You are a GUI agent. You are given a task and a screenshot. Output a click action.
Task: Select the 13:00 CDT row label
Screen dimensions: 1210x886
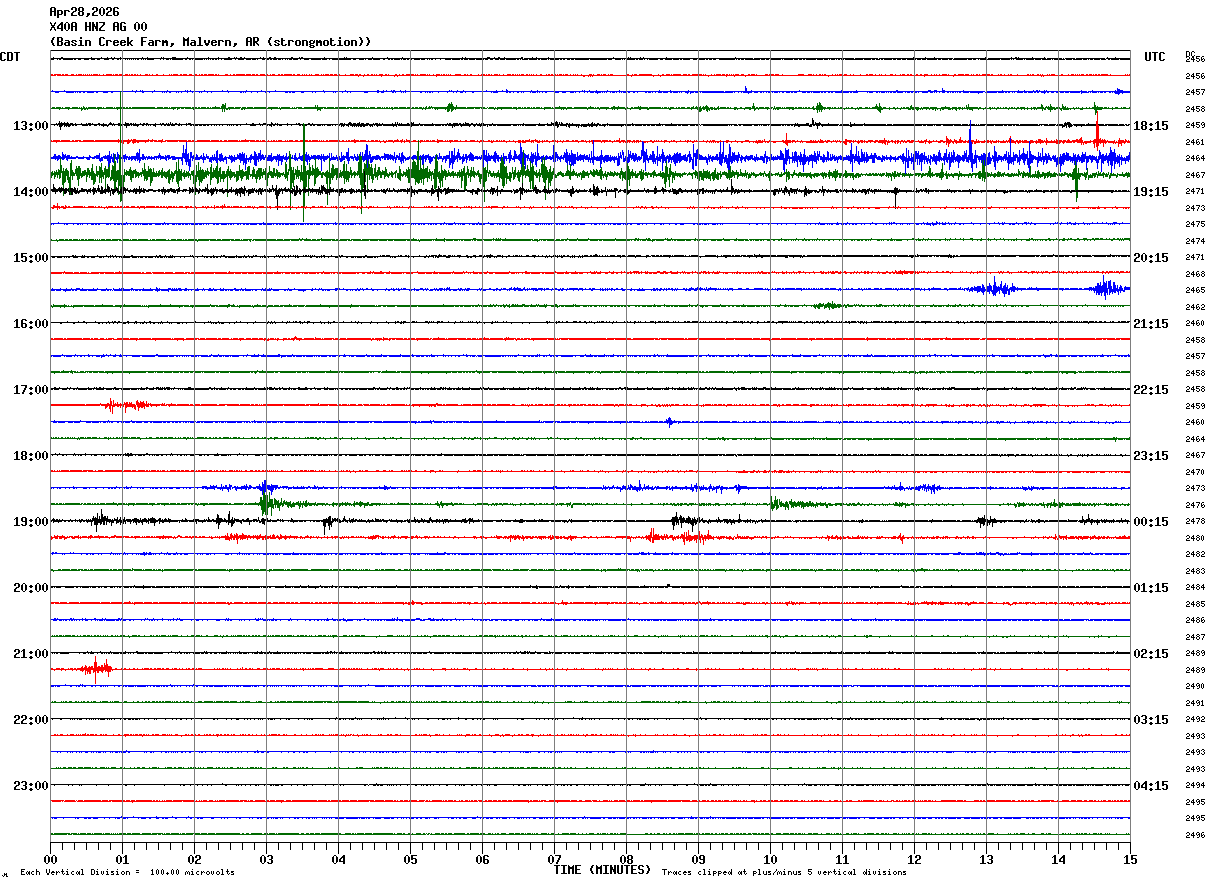pos(30,126)
